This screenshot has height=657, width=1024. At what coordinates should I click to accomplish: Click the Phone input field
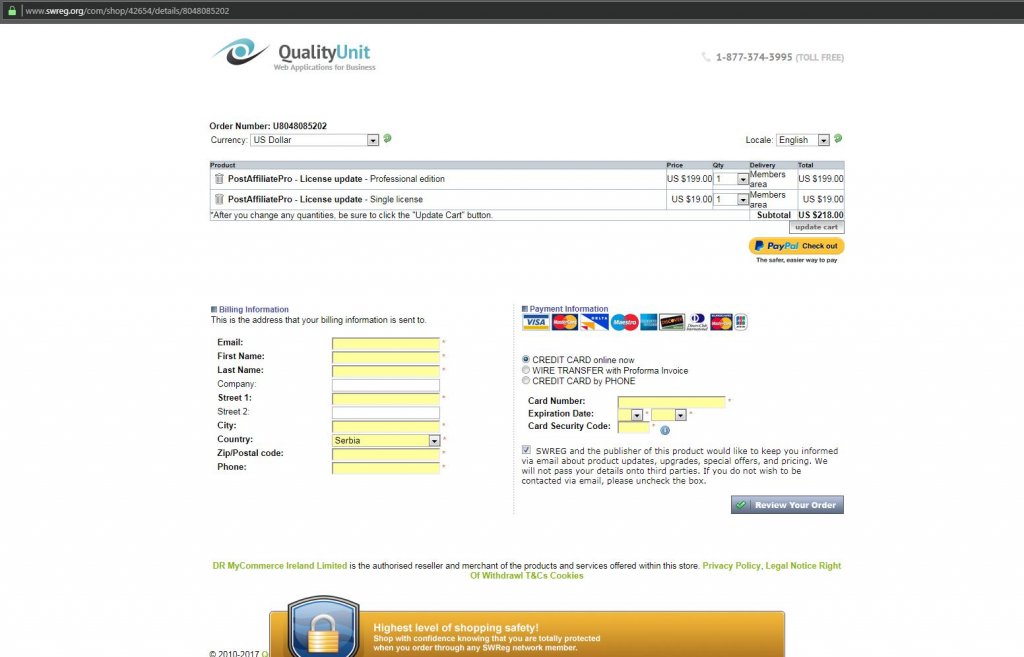point(386,468)
